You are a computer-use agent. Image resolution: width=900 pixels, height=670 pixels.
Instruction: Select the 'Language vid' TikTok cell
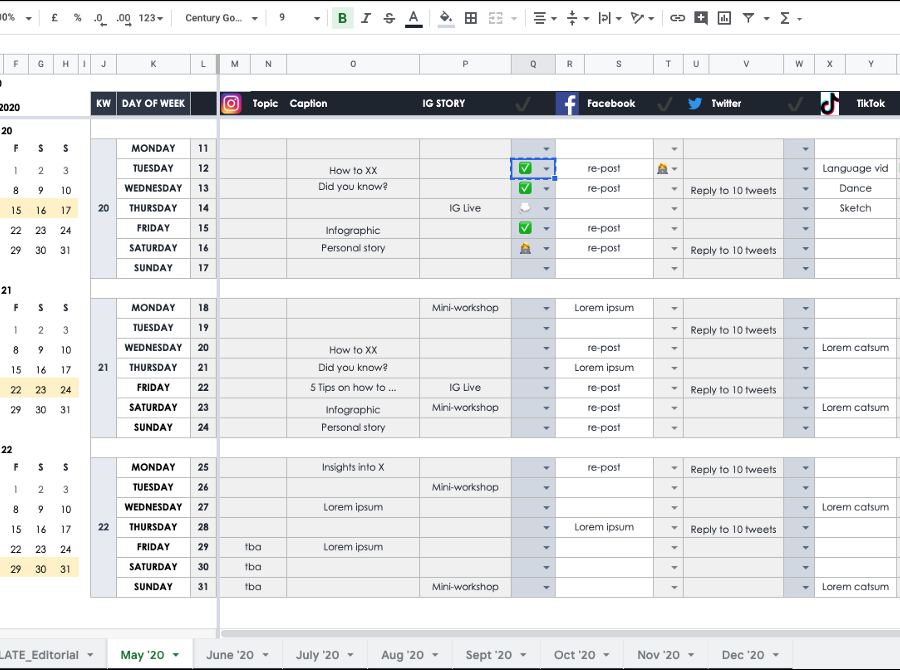click(x=855, y=168)
